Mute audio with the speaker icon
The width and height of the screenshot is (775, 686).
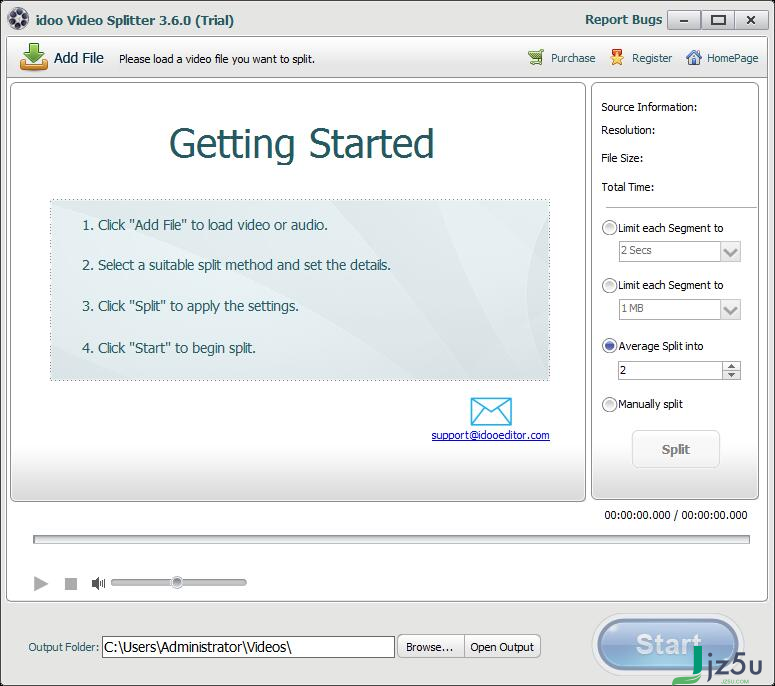pyautogui.click(x=98, y=583)
